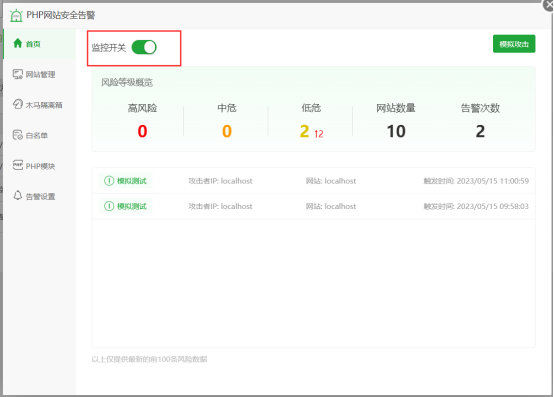Click the 网站管理 monitor icon
Viewport: 554px width, 397px height.
coord(18,74)
